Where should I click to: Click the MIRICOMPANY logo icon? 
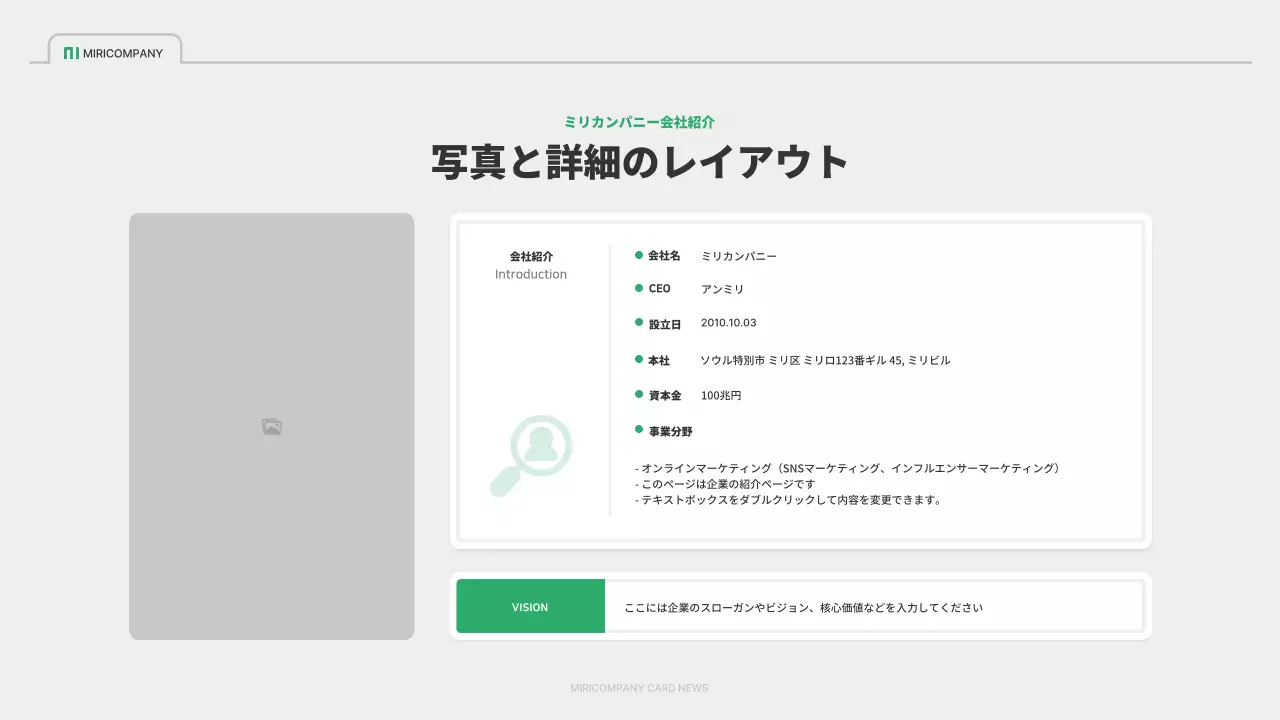click(x=72, y=54)
